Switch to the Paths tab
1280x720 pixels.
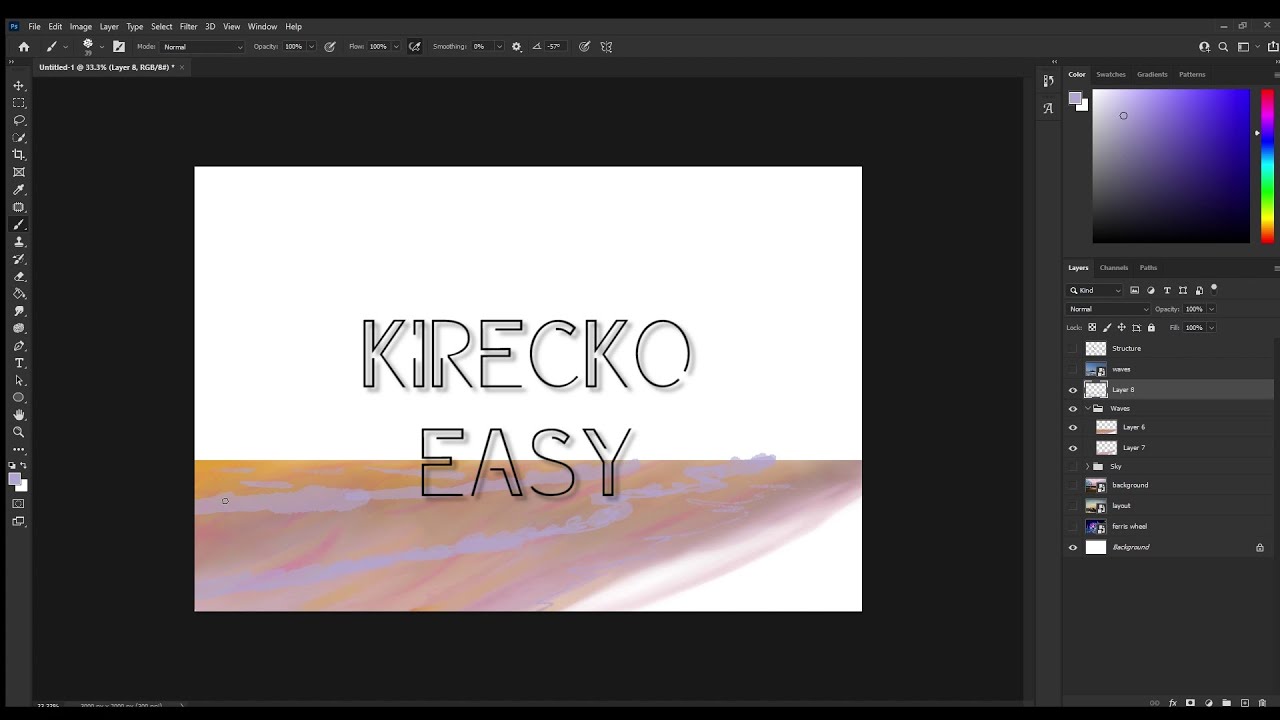click(1148, 267)
